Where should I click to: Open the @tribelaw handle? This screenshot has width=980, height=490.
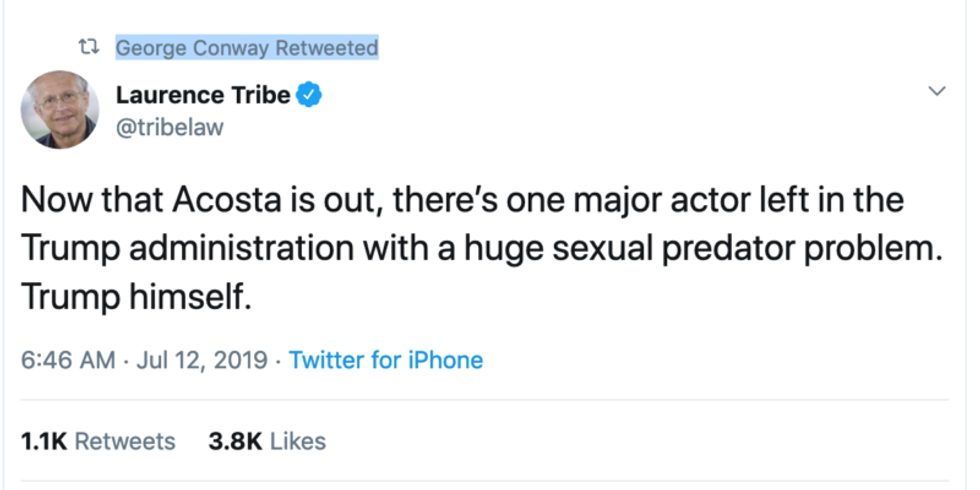[x=170, y=127]
